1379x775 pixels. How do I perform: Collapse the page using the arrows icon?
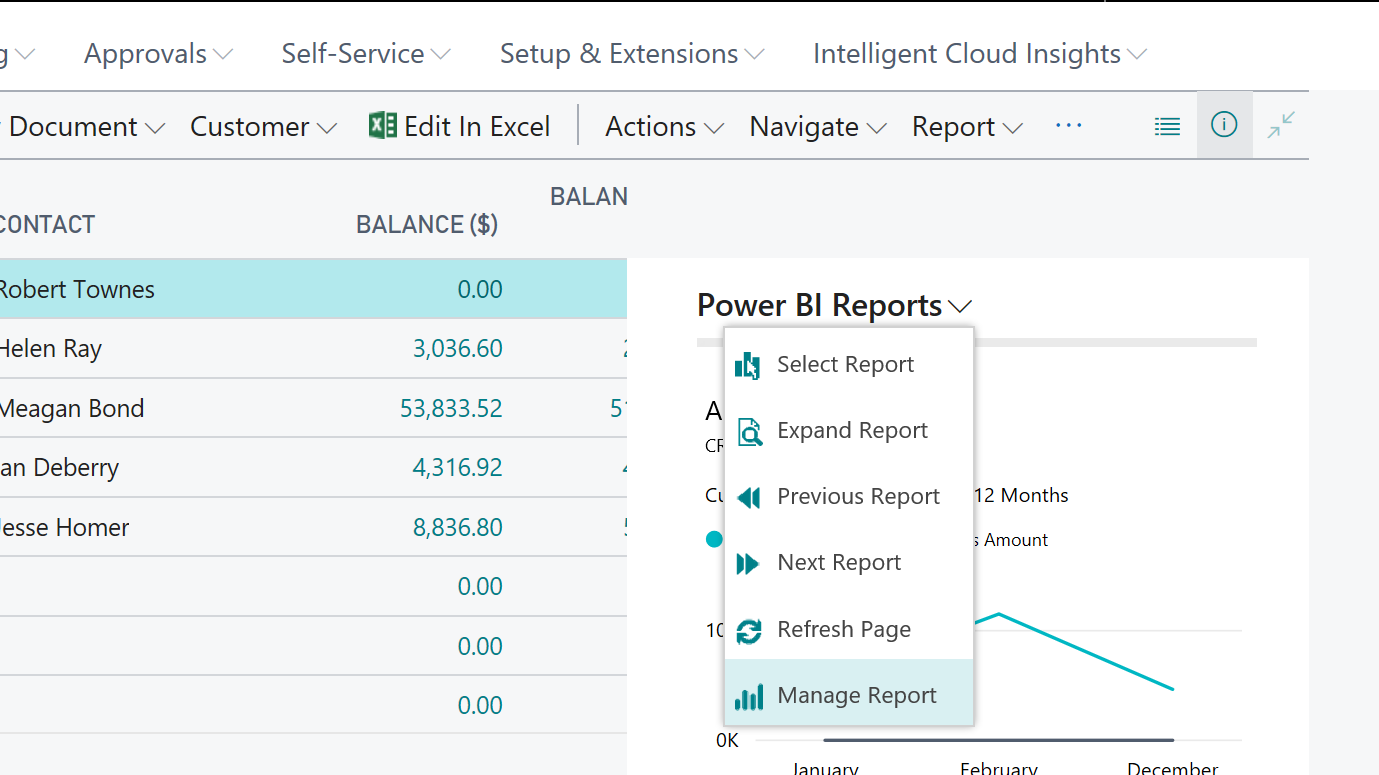pyautogui.click(x=1281, y=125)
